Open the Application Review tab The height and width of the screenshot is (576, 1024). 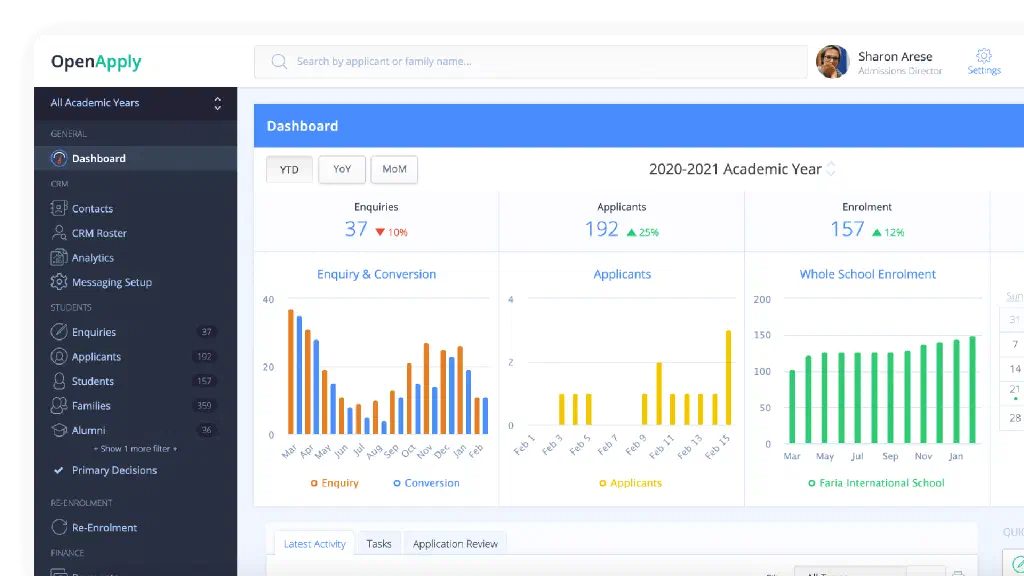(x=455, y=543)
